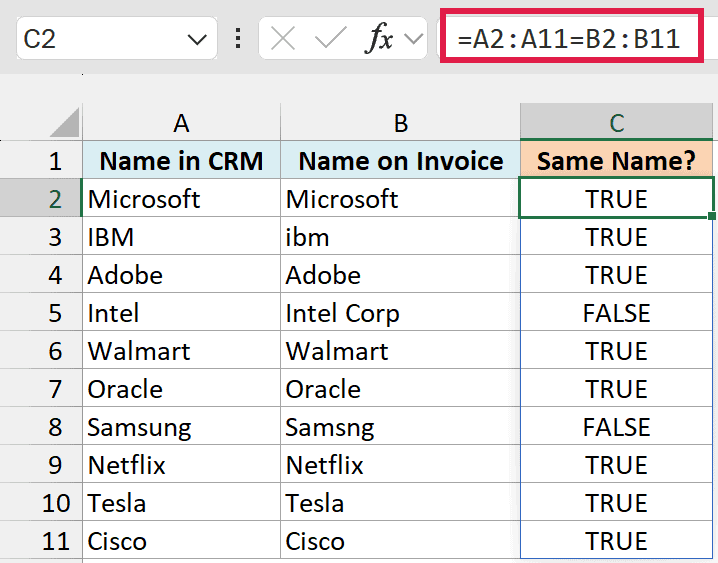
Task: Select row 11 header
Action: pos(41,541)
